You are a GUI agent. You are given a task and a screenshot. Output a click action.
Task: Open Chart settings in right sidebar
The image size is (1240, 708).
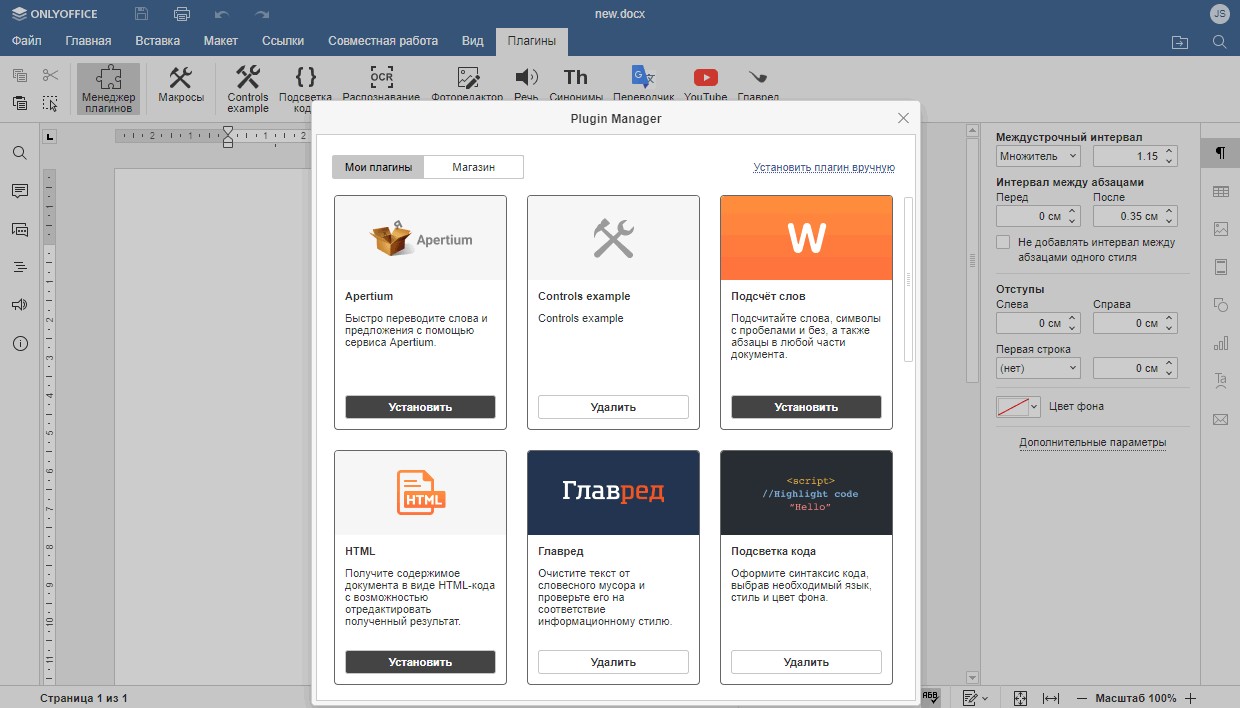pyautogui.click(x=1220, y=343)
